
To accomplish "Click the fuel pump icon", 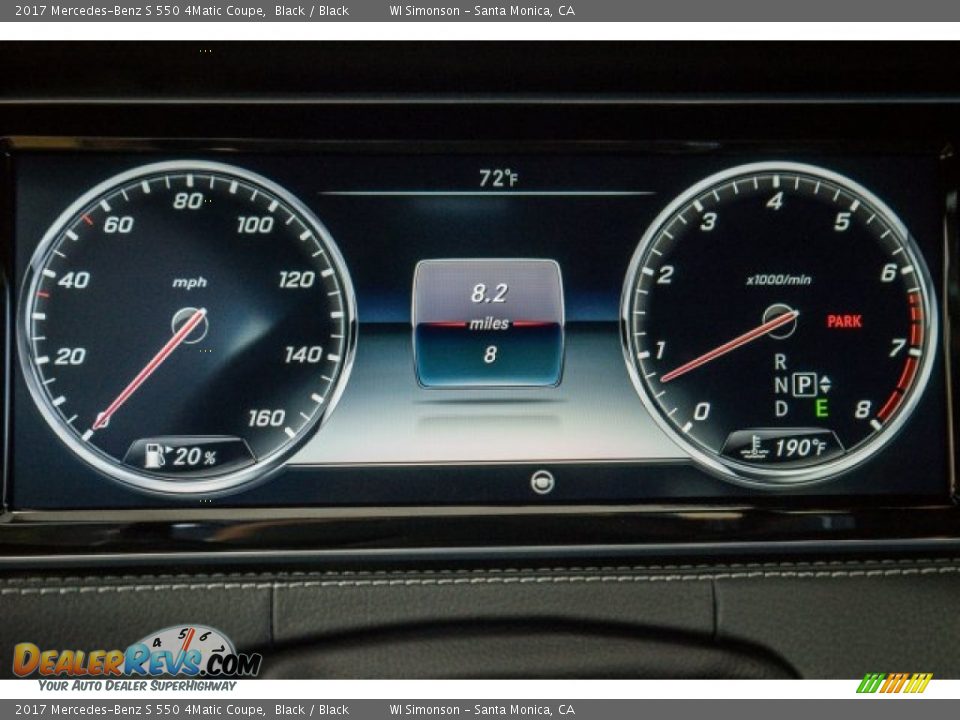I will [155, 457].
